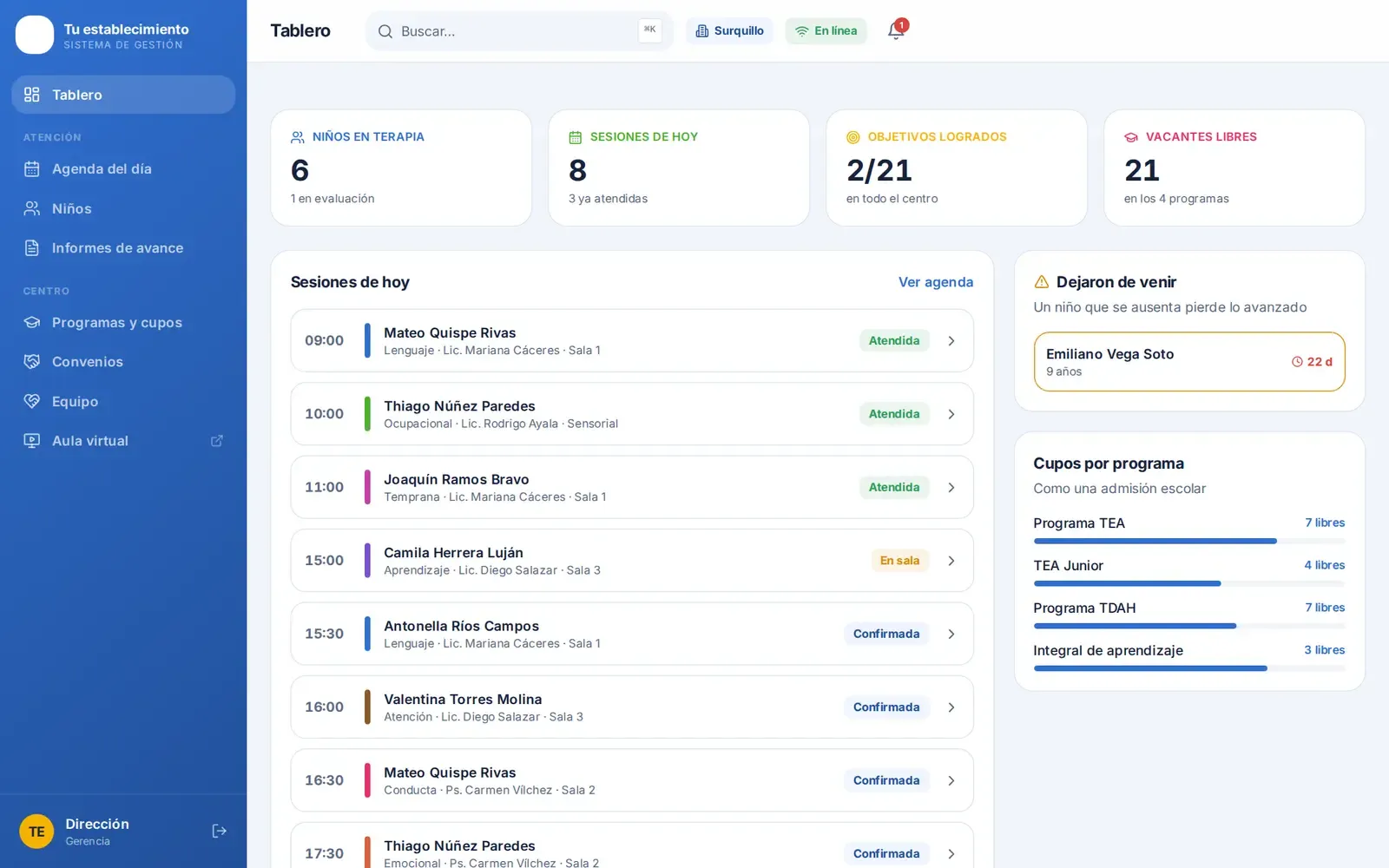Click the Atendida badge for Joaquín Ramos Bravo

click(x=894, y=488)
